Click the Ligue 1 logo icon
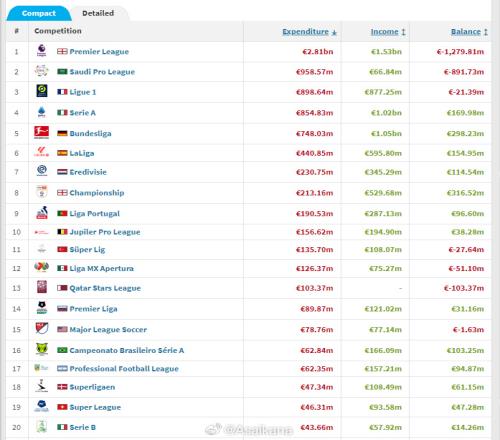This screenshot has width=500, height=440. click(42, 91)
